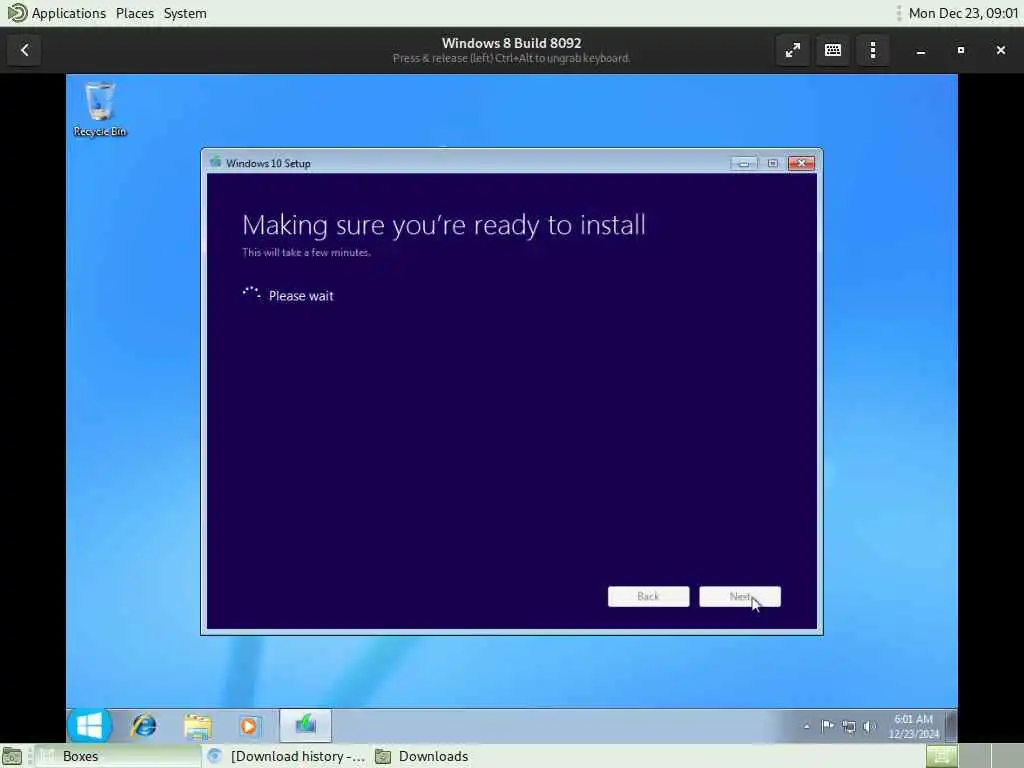Viewport: 1024px width, 768px height.
Task: Minimize the Boxes window
Action: [921, 50]
